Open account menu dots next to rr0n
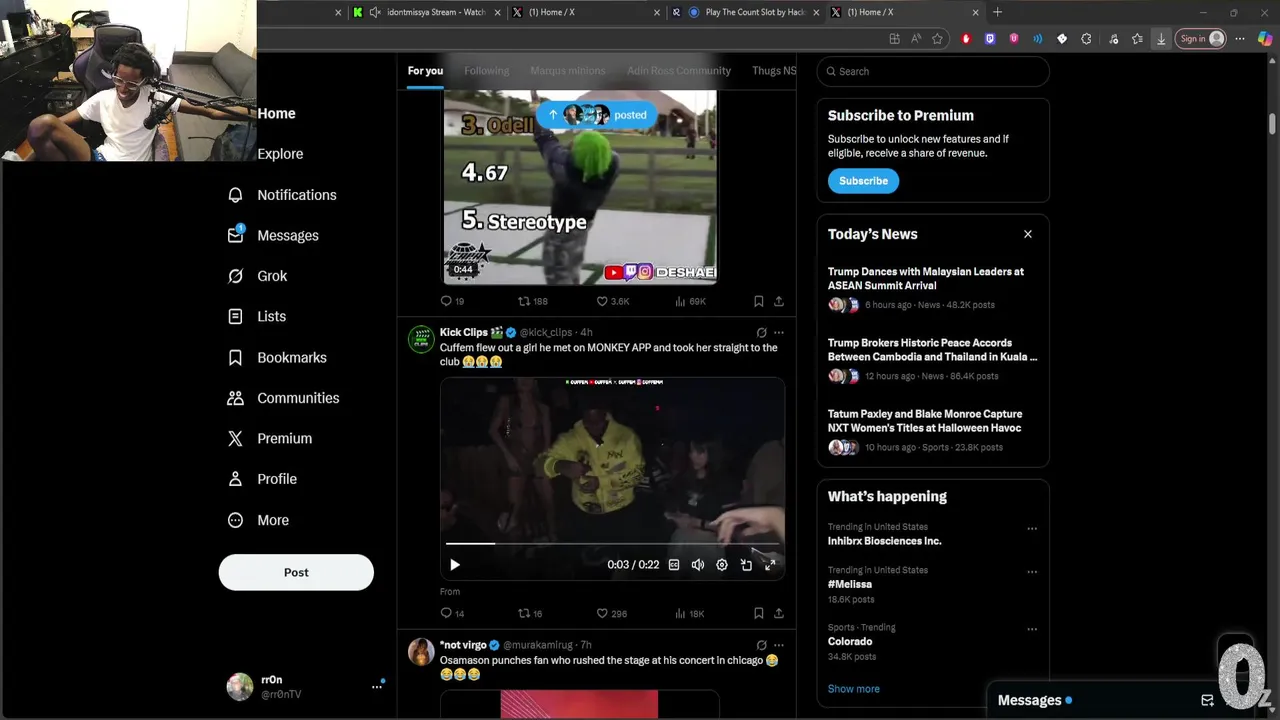 377,686
